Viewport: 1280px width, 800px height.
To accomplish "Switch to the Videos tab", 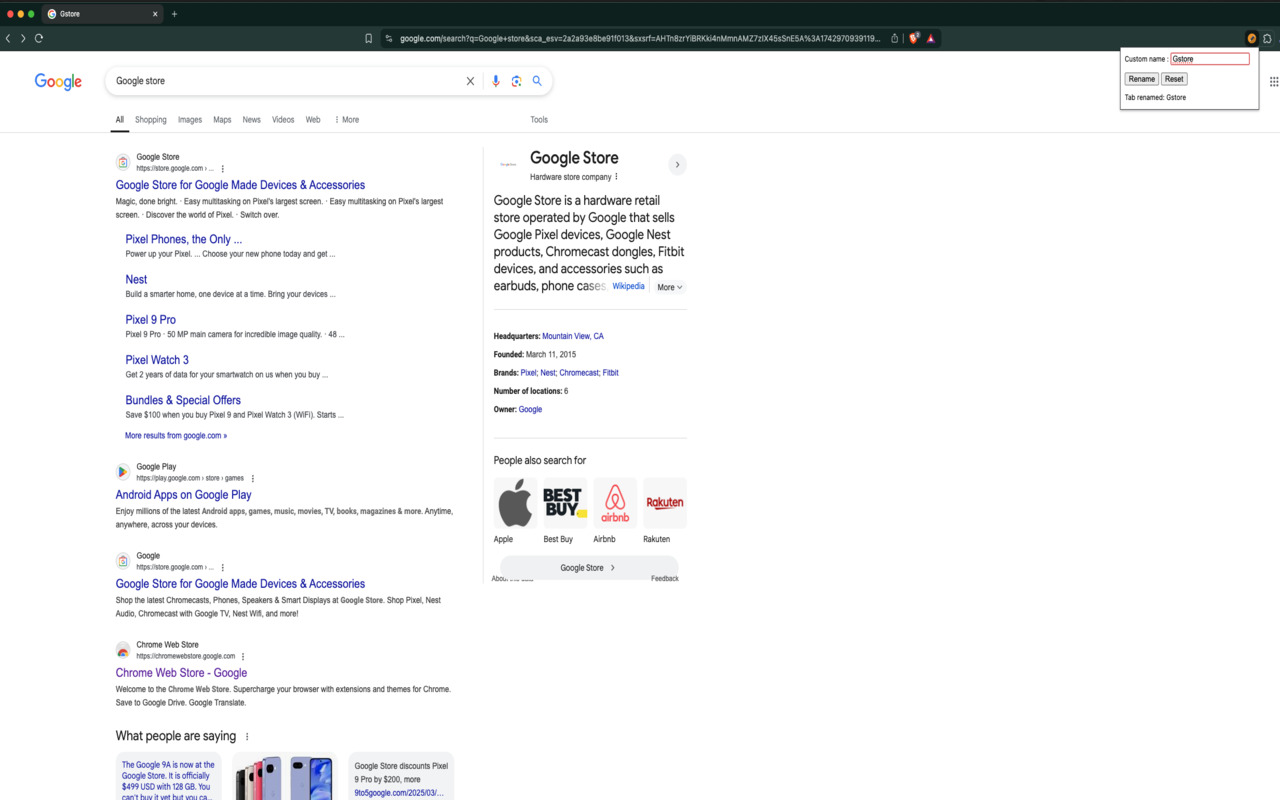I will 283,120.
